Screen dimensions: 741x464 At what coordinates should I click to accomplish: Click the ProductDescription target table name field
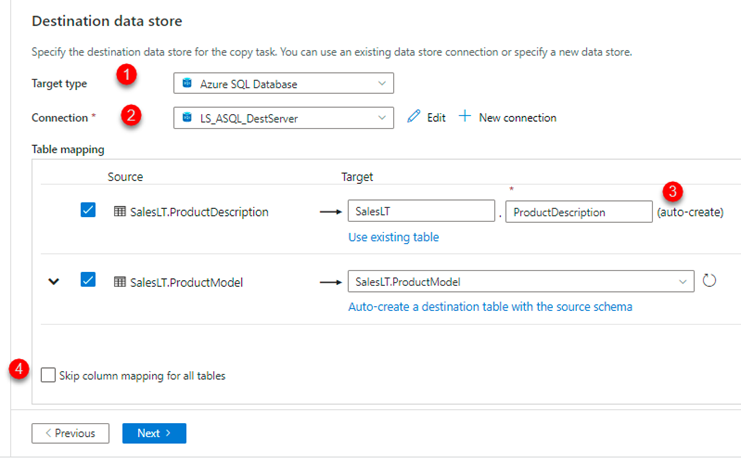tap(579, 212)
